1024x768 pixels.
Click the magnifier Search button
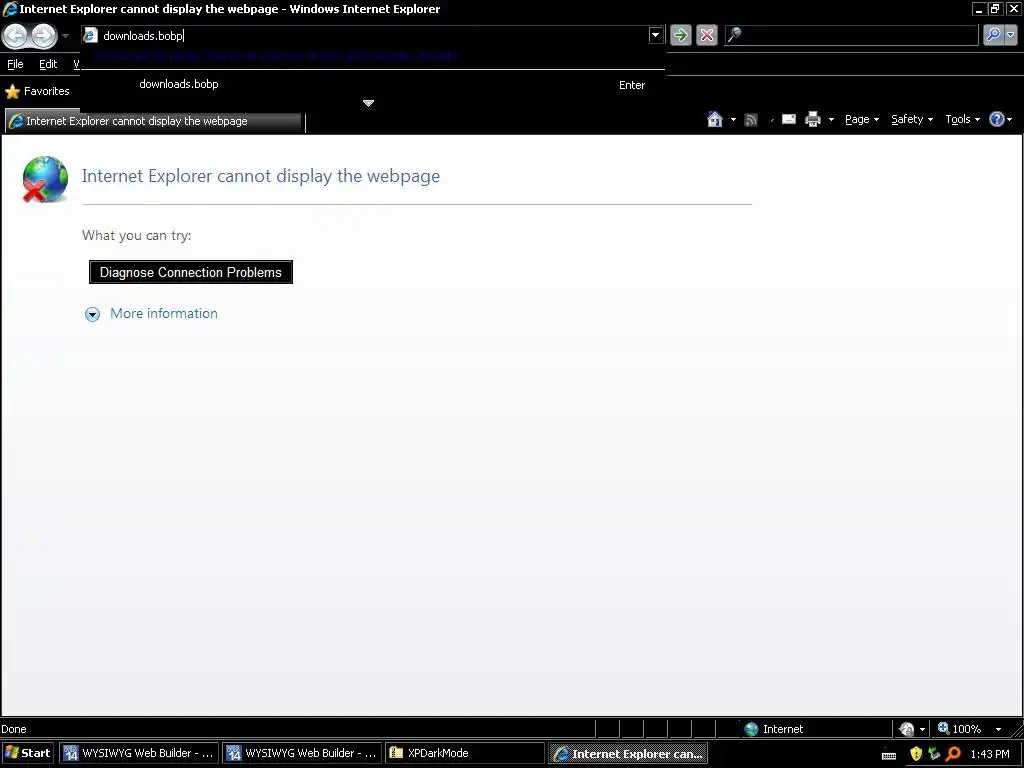coord(993,35)
